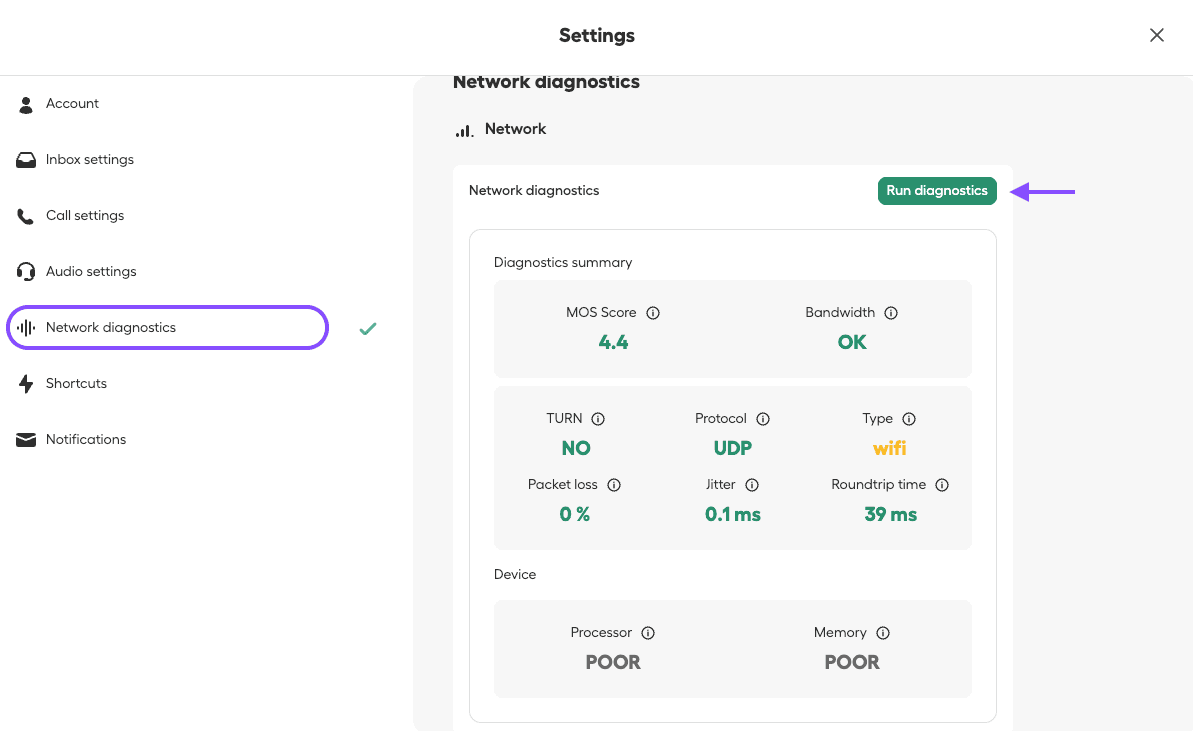Screen dimensions: 1193x731
Task: Click the MOS Score value 4.4
Action: tap(613, 342)
